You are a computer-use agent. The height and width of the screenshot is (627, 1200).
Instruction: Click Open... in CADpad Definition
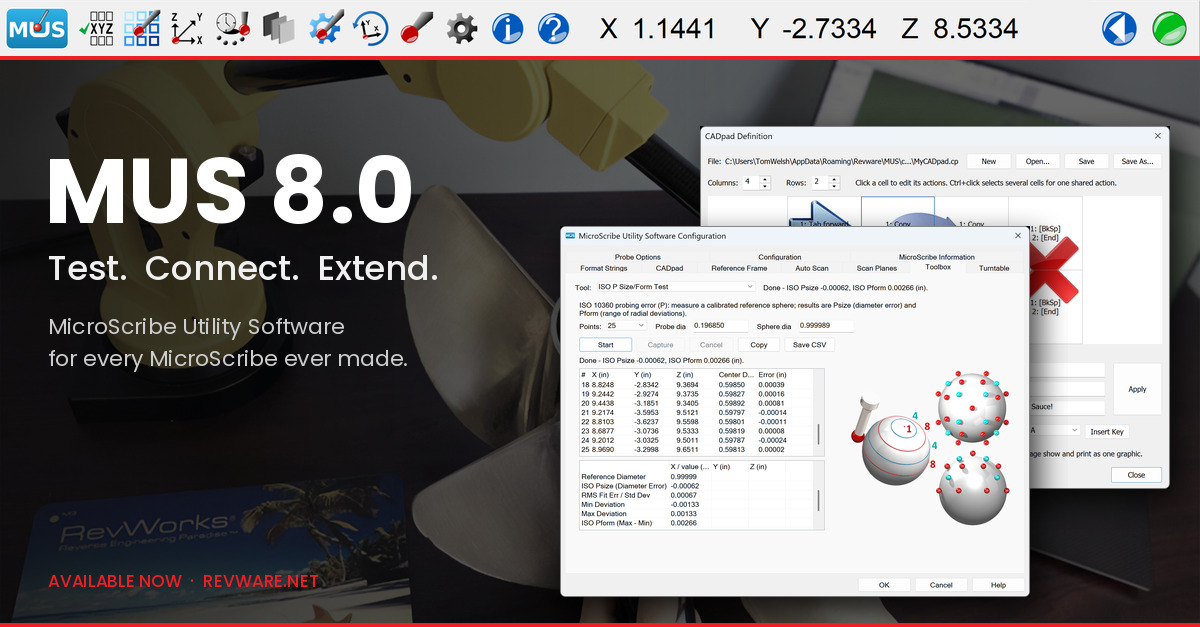pos(1037,161)
